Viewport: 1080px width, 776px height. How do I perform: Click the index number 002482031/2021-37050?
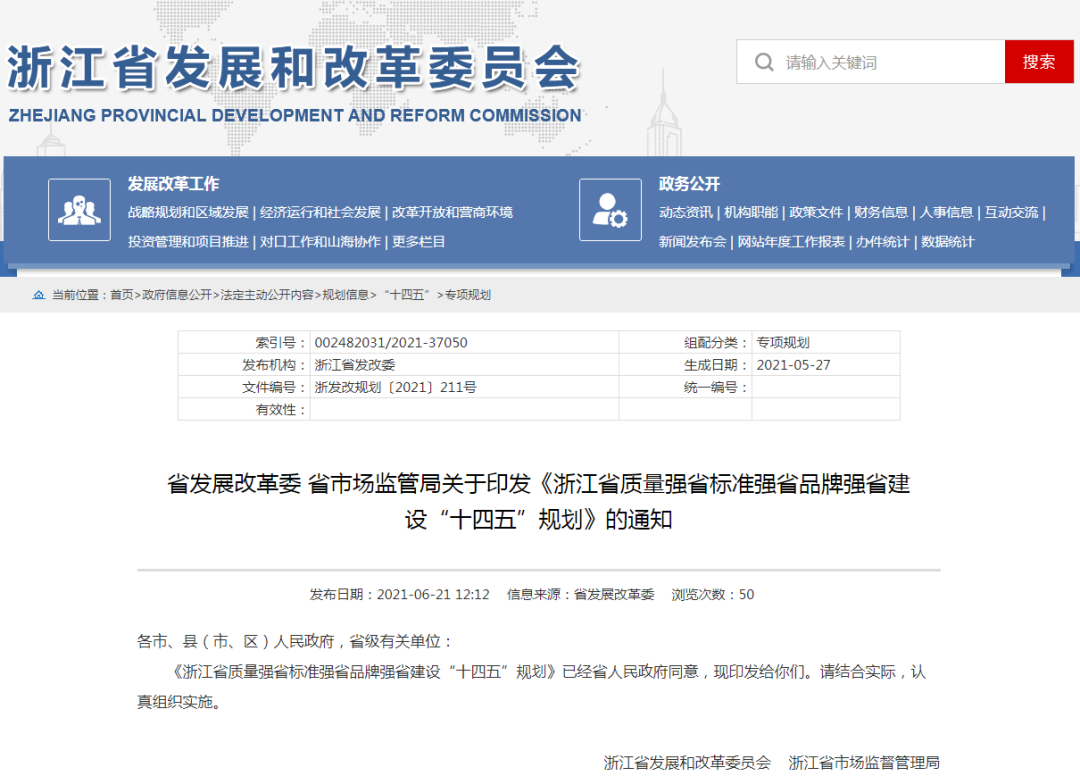[391, 342]
